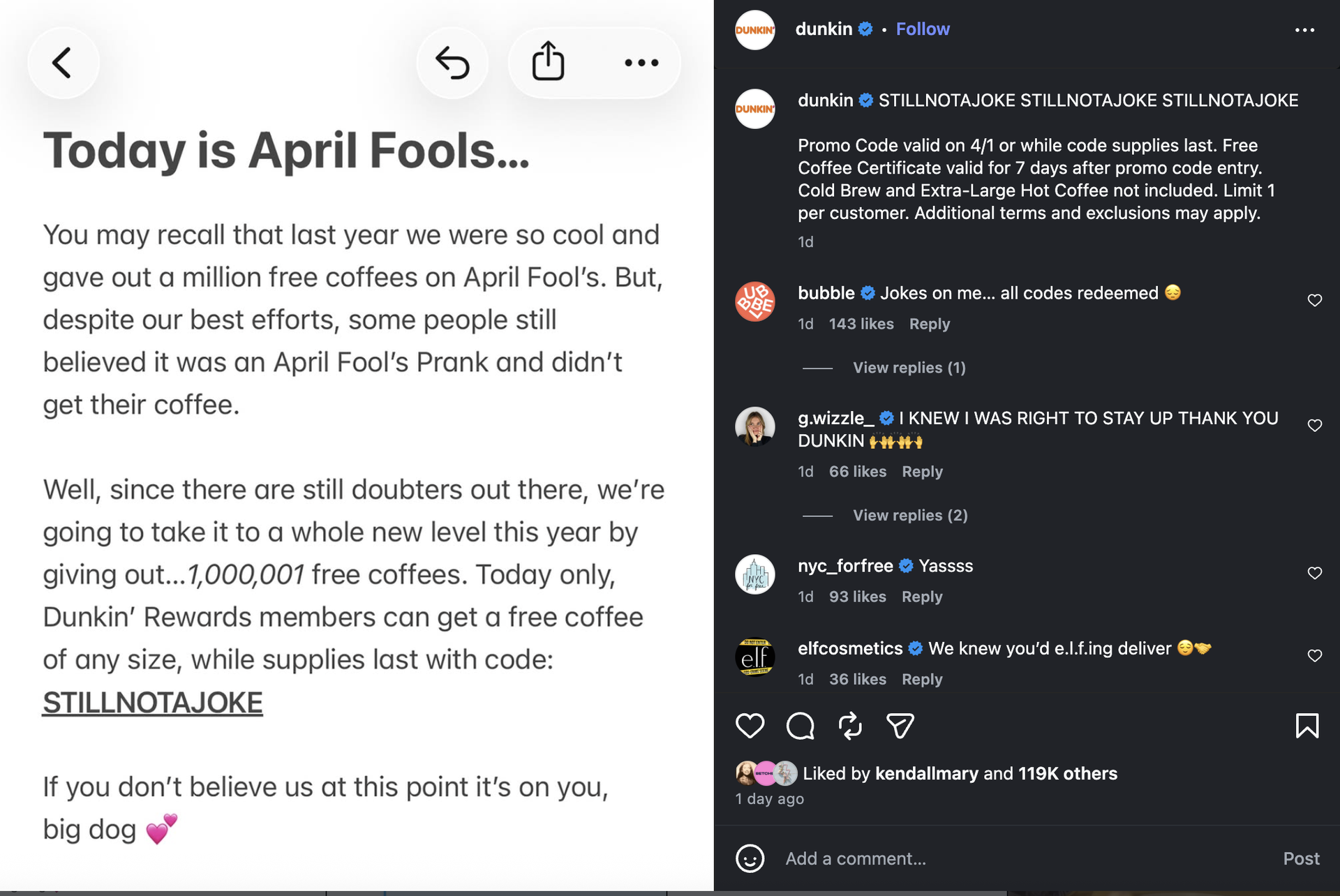
Task: Click the reply arrow icon
Action: pos(452,63)
